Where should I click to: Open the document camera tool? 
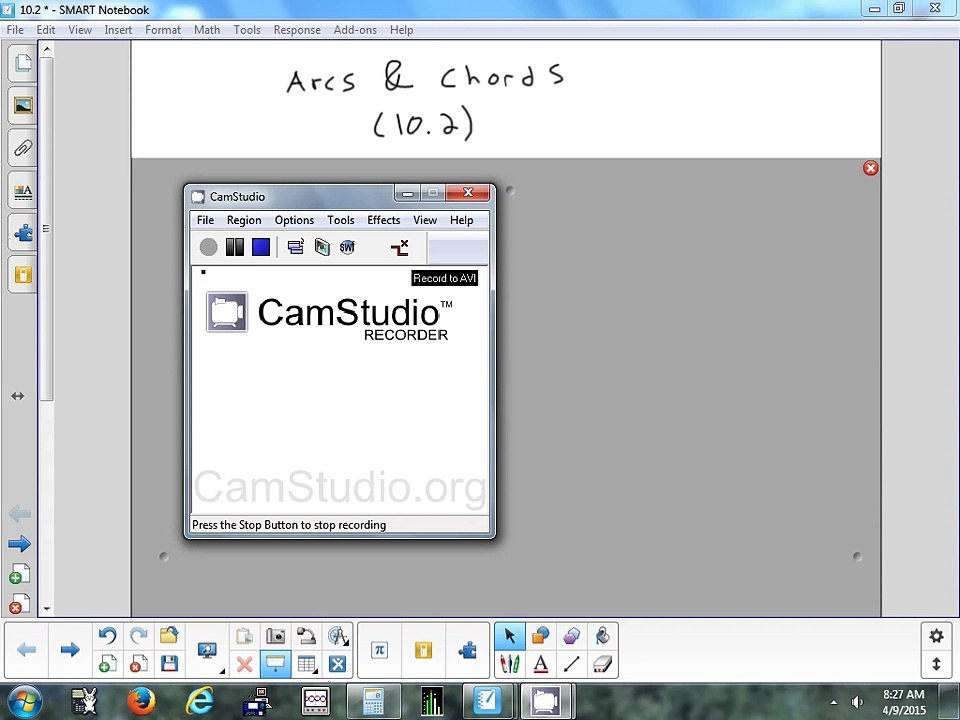306,636
